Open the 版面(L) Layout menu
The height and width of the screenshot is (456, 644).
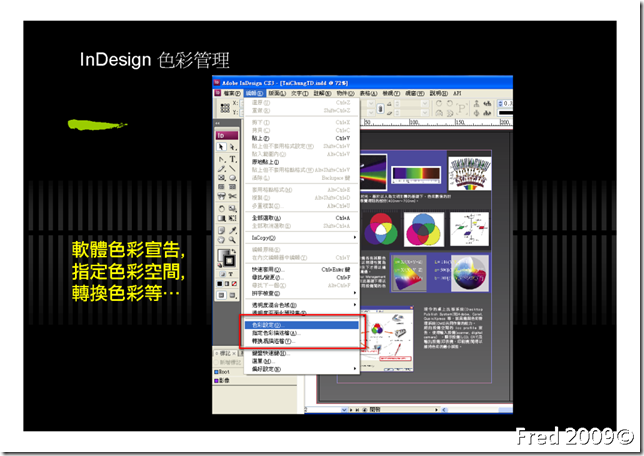tap(277, 93)
